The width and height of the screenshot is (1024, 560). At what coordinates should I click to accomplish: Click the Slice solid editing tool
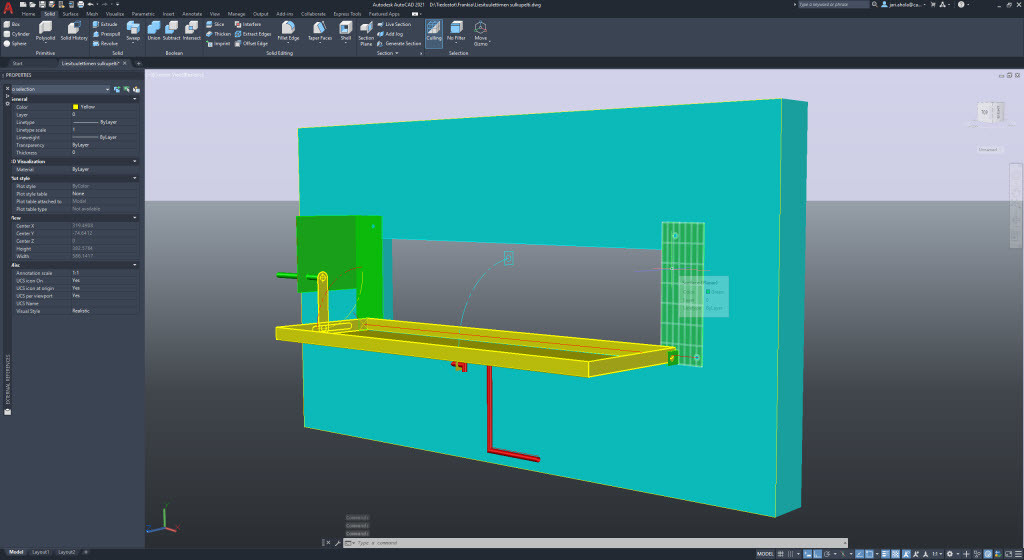(x=216, y=23)
